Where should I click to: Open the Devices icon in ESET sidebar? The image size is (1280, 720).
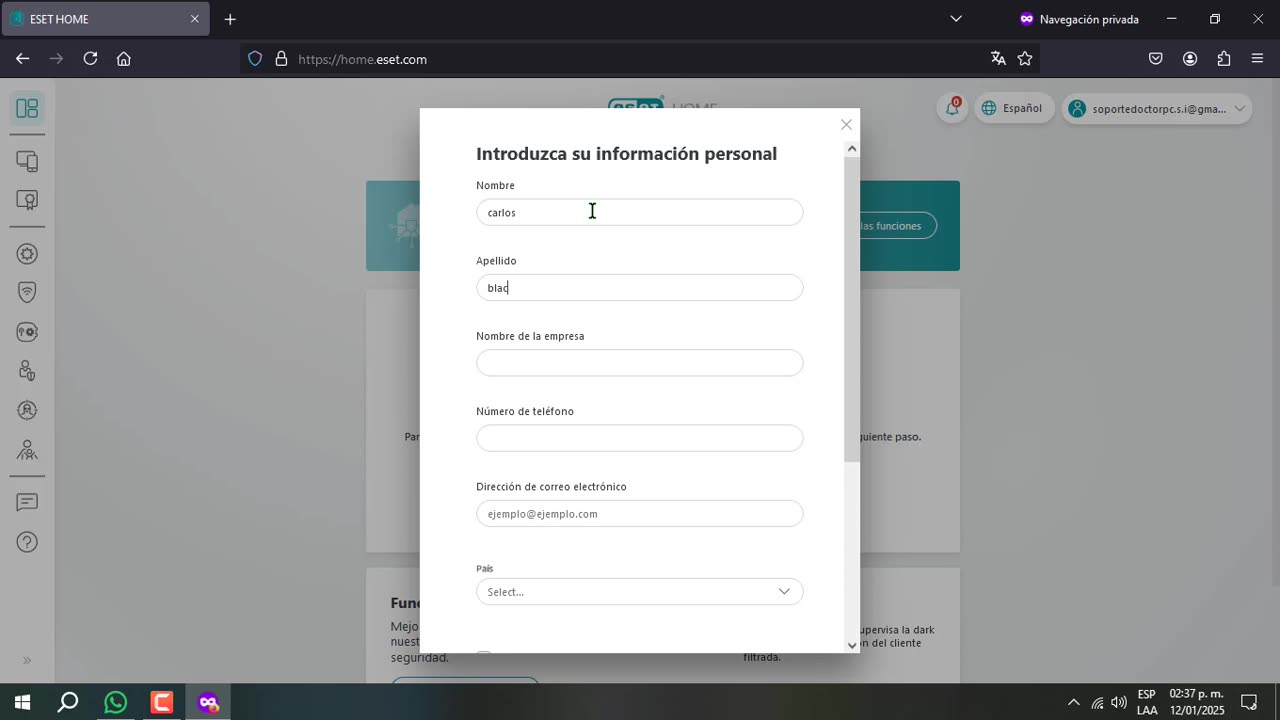coord(27,160)
